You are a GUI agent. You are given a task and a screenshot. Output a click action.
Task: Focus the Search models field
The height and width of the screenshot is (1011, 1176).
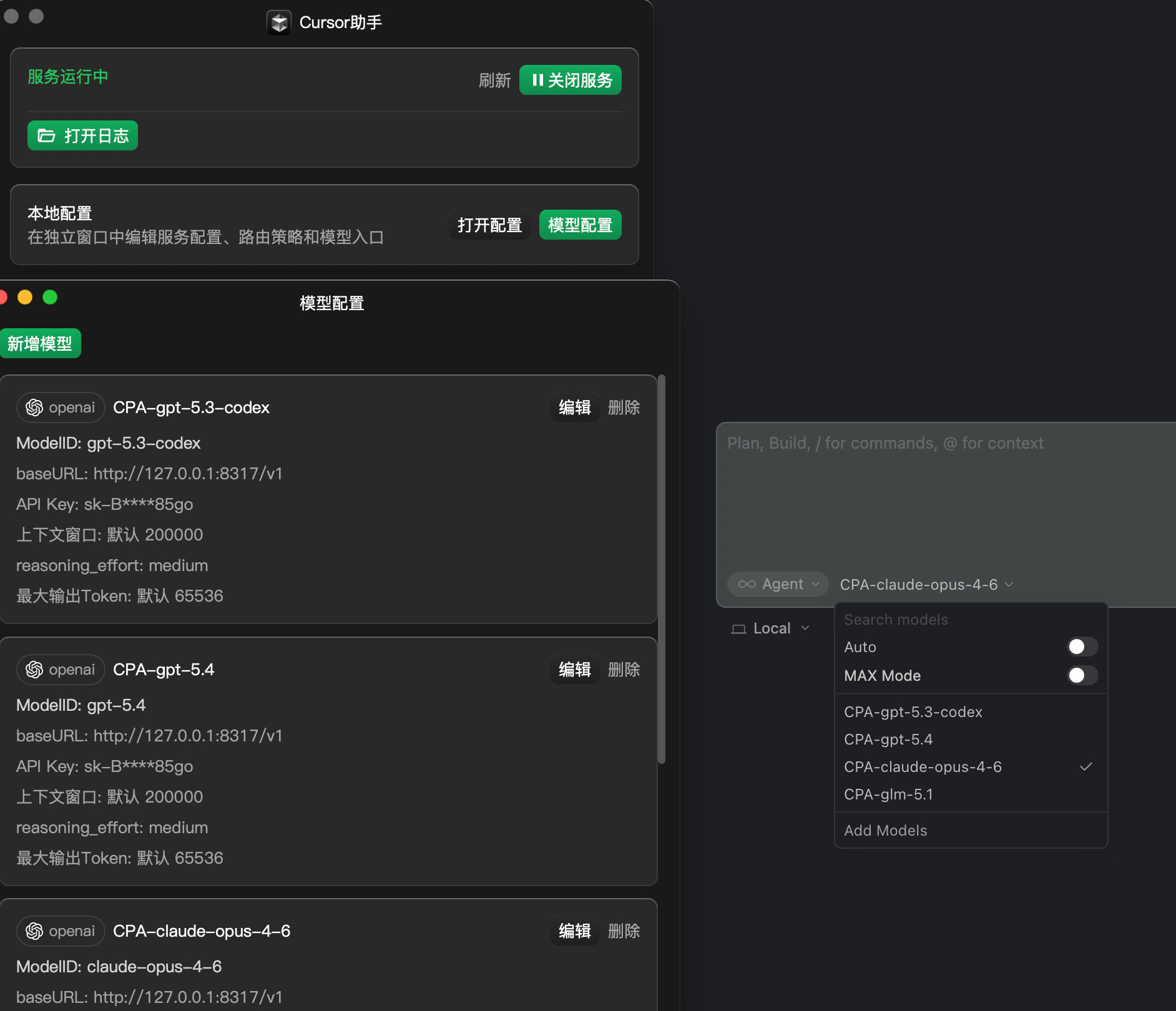coord(971,620)
